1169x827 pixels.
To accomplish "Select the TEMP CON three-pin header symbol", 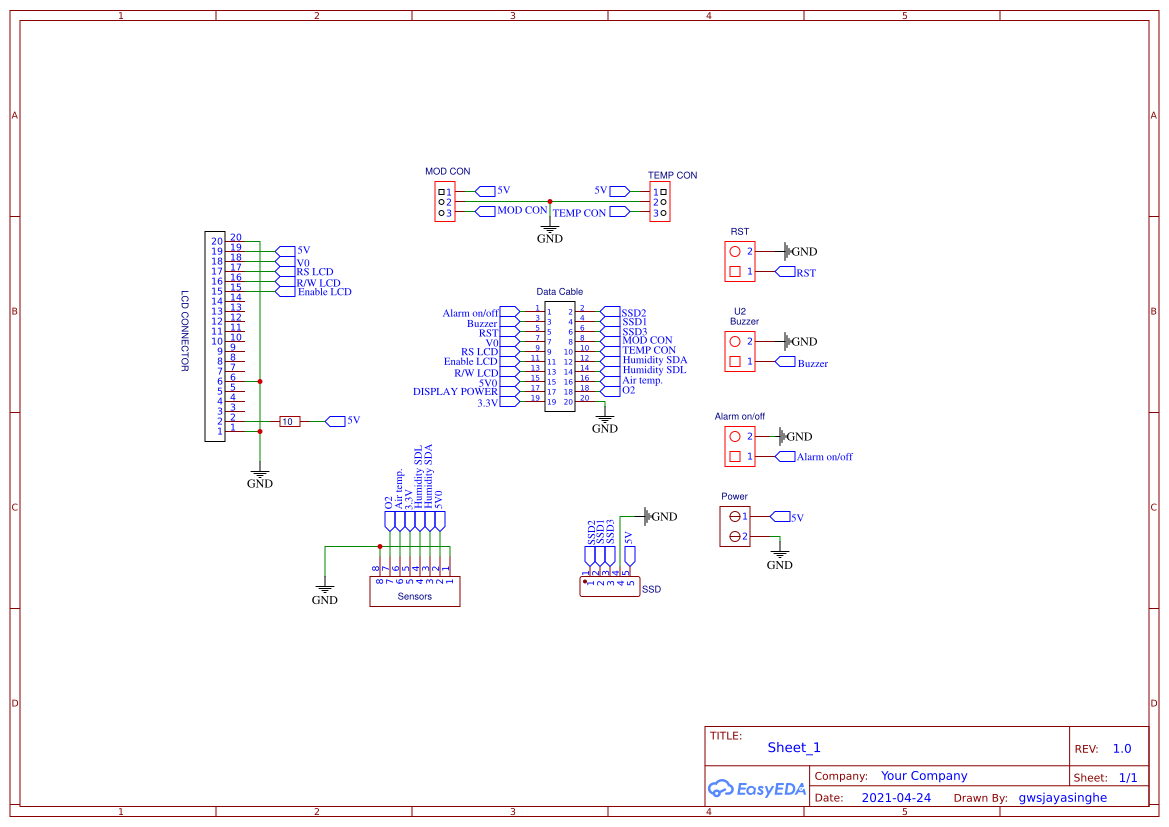I will [x=660, y=202].
